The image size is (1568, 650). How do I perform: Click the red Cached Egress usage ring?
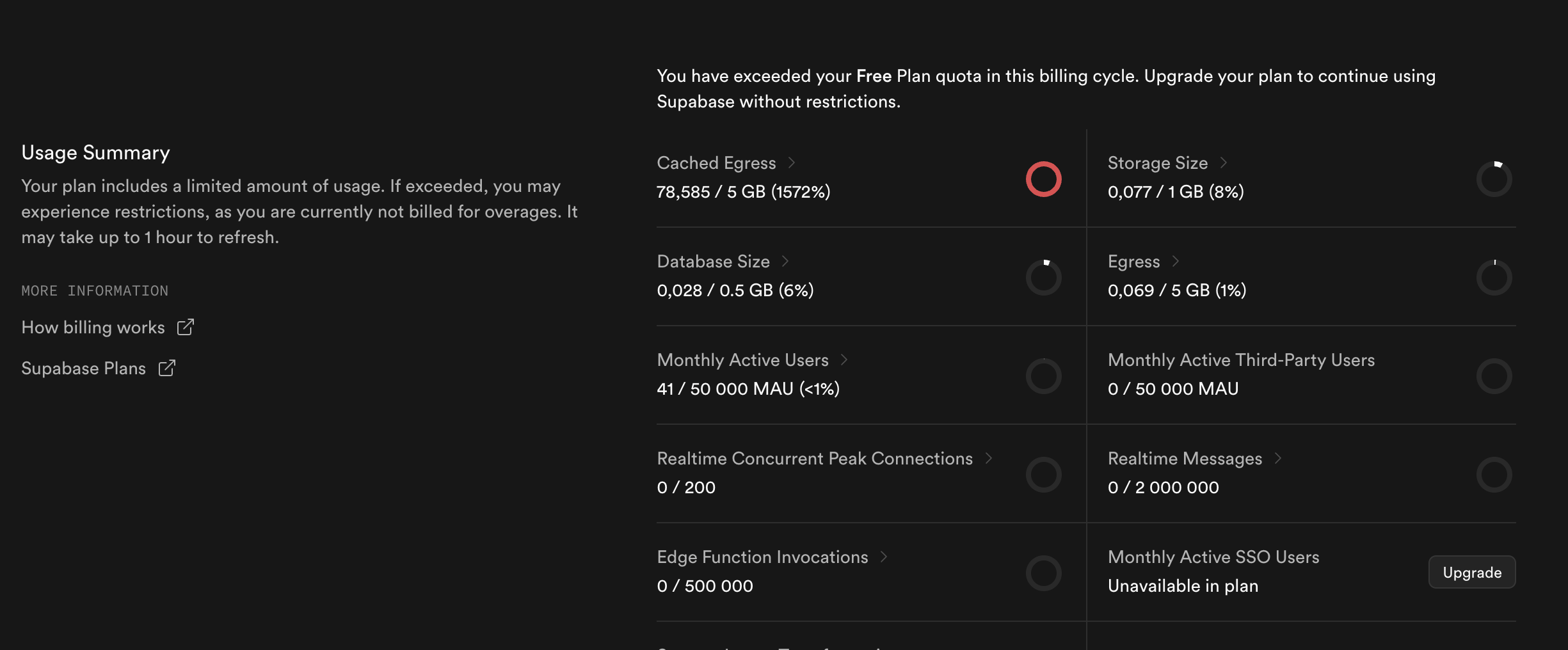tap(1043, 179)
